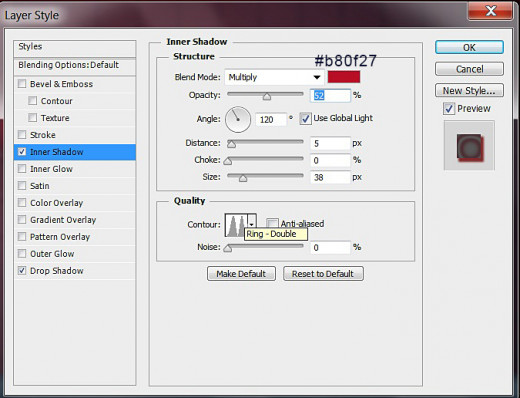
Task: Open the Gradient Overlay settings row
Action: coord(75,220)
